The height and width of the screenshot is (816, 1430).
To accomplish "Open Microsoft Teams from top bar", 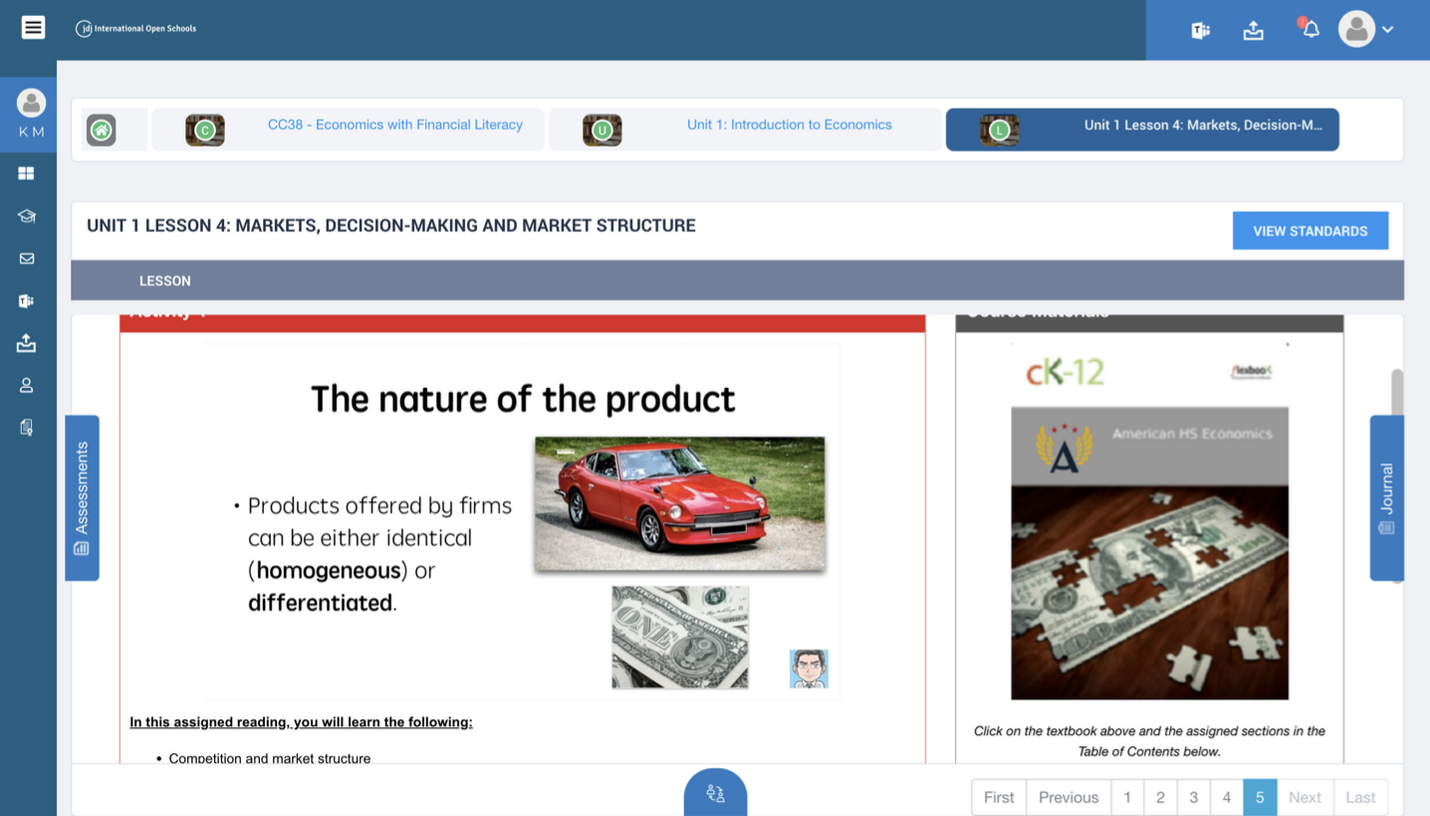I will pyautogui.click(x=1200, y=30).
